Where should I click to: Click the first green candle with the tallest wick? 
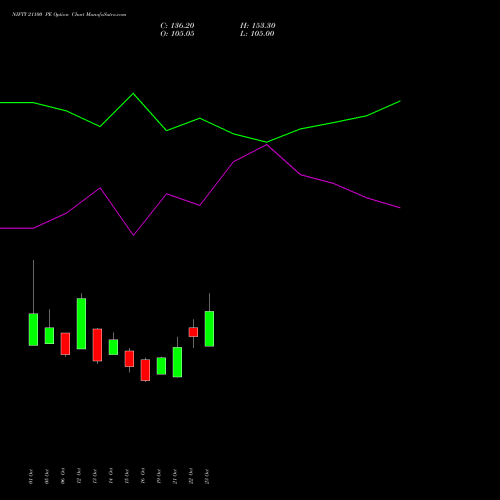[33, 329]
